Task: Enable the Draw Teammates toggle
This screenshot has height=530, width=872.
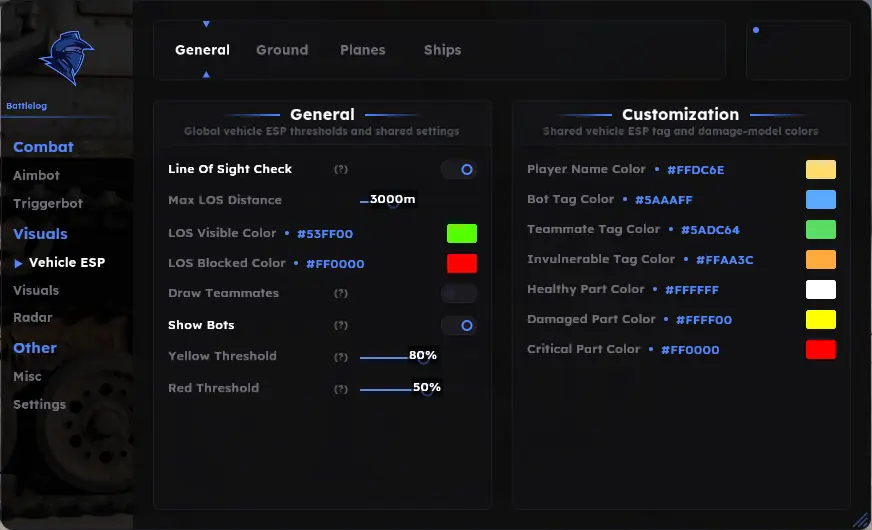Action: [459, 293]
